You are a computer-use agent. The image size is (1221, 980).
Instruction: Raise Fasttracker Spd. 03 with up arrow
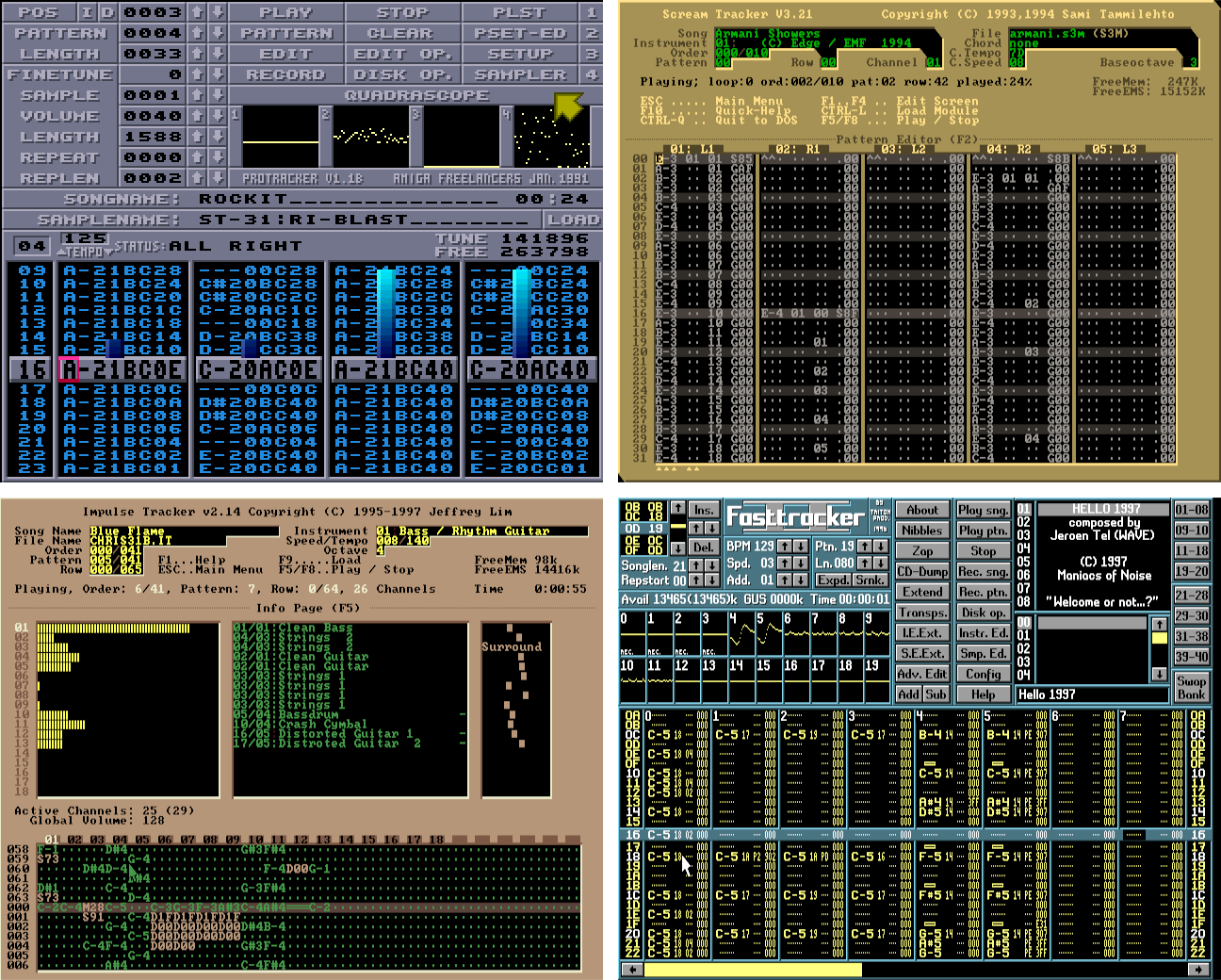(785, 563)
